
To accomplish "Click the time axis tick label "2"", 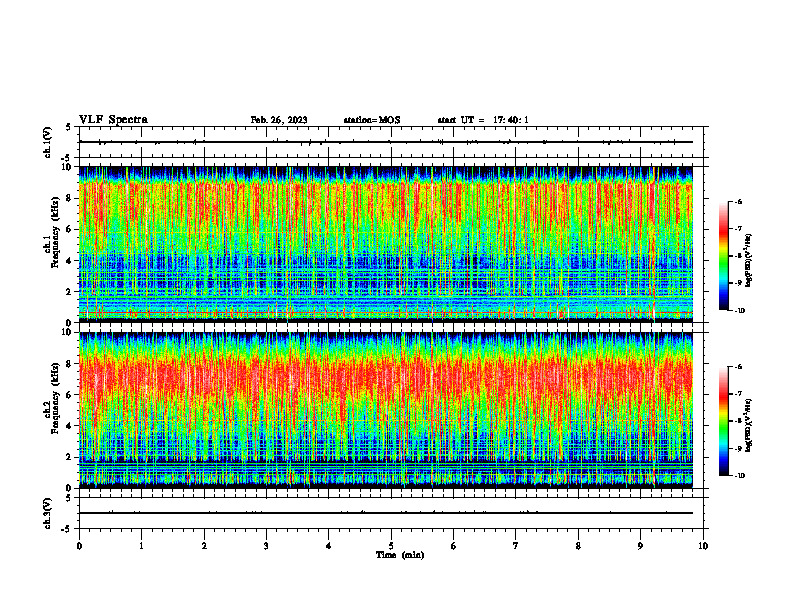I will click(x=204, y=546).
